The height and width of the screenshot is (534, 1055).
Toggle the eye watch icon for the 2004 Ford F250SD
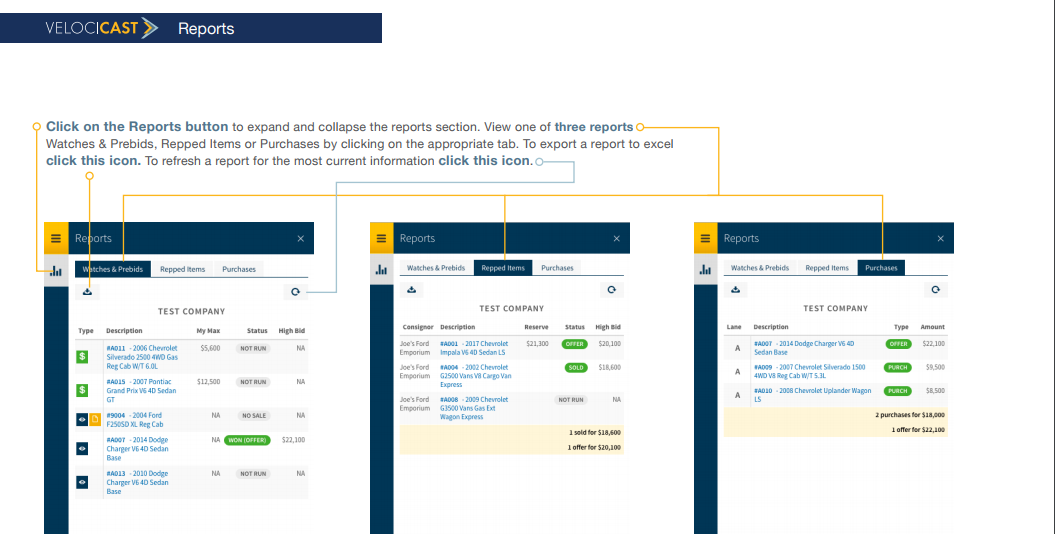click(83, 420)
